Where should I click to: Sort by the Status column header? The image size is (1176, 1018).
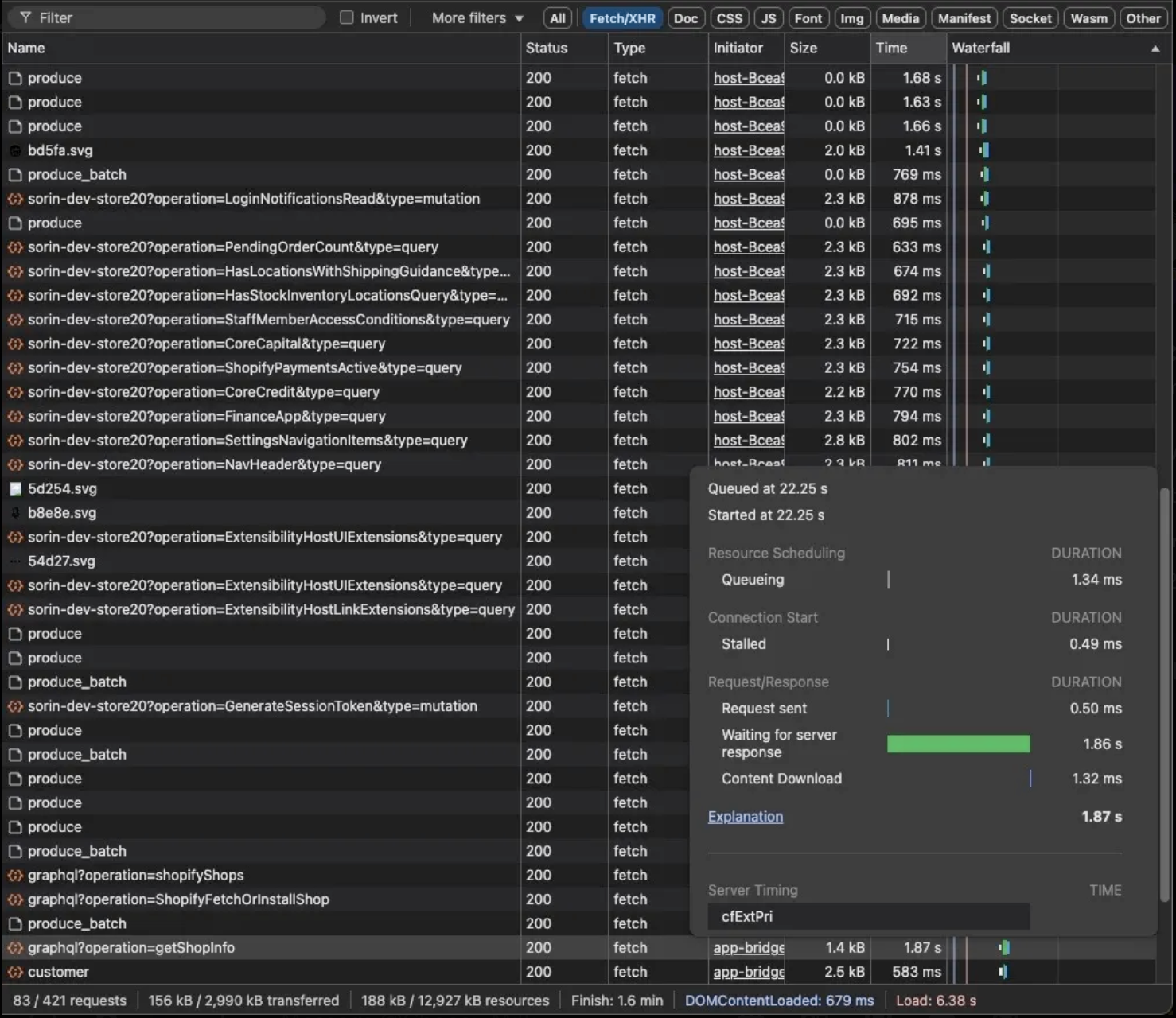tap(547, 48)
